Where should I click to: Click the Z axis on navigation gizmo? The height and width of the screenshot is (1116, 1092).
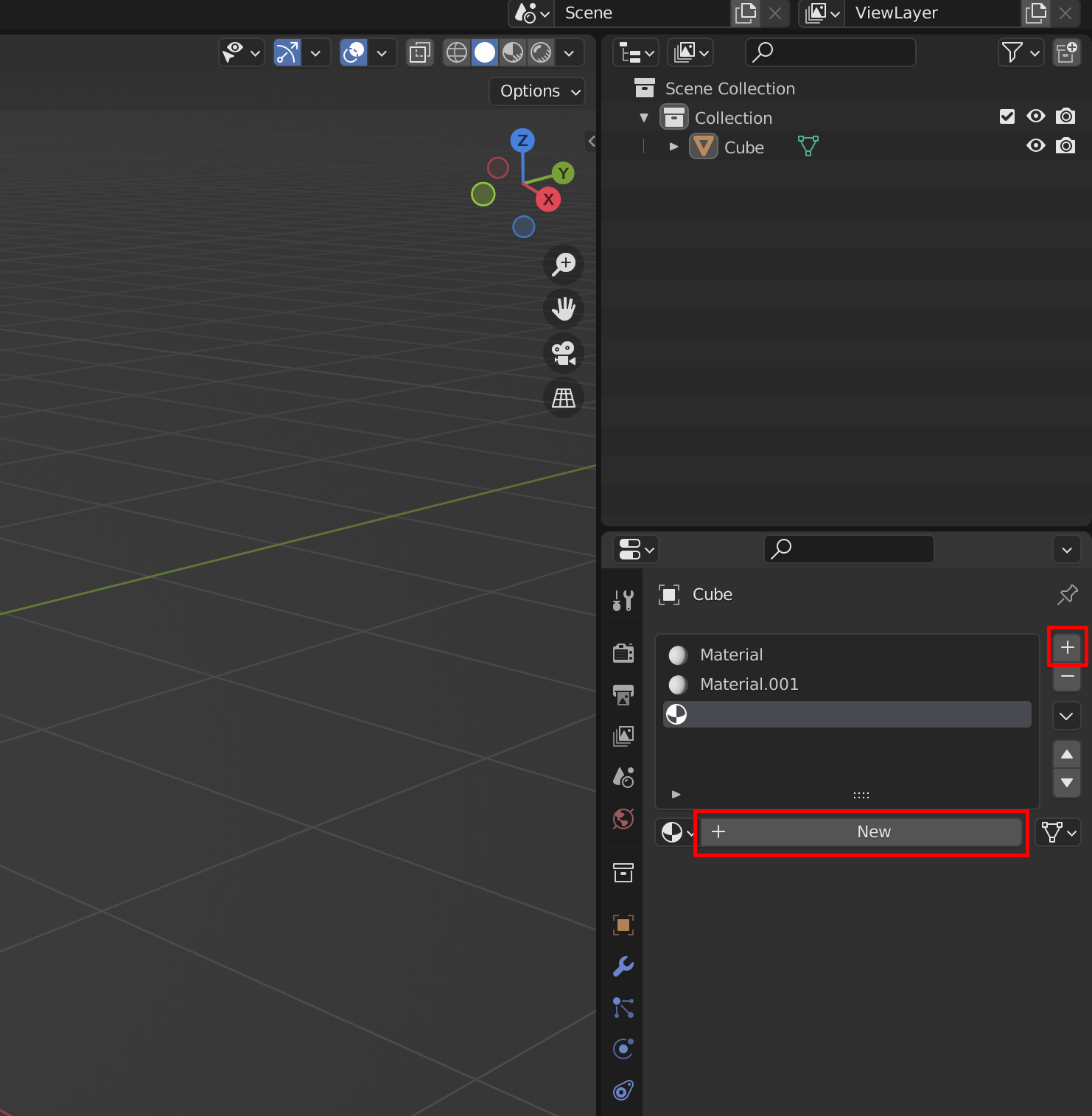click(522, 140)
